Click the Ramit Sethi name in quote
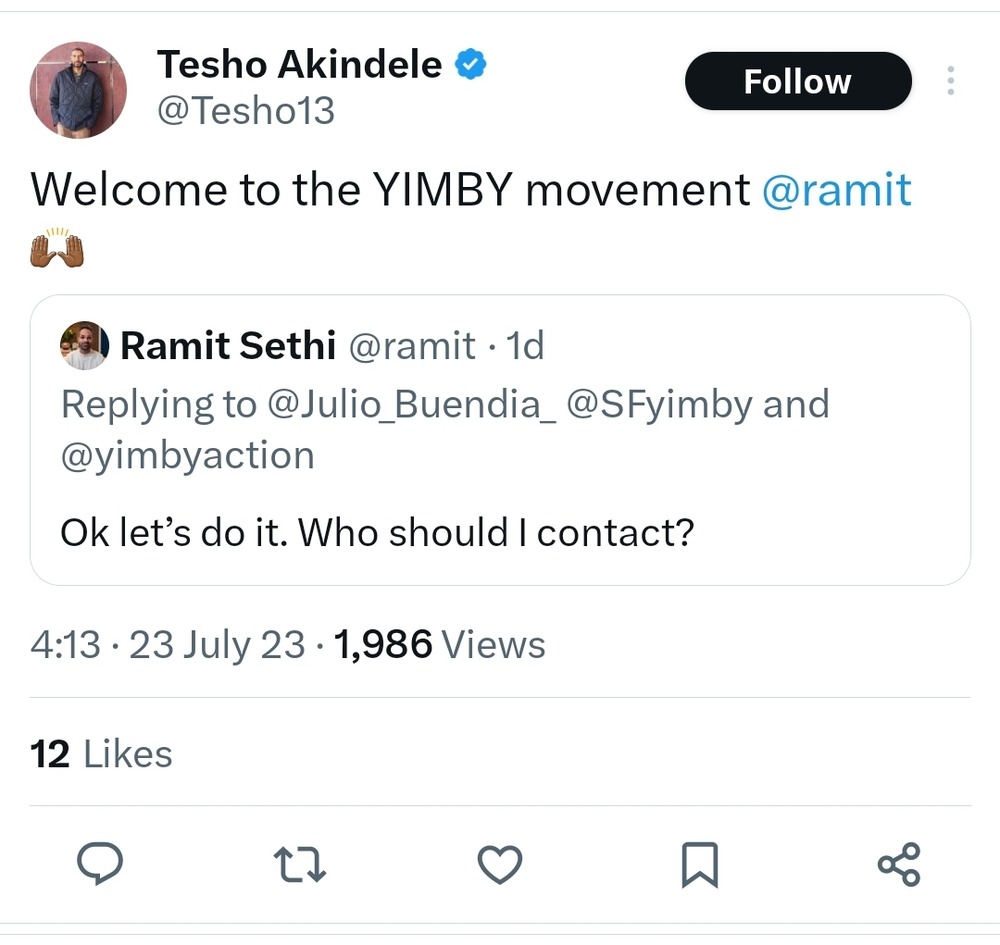The height and width of the screenshot is (945, 1000). click(228, 346)
